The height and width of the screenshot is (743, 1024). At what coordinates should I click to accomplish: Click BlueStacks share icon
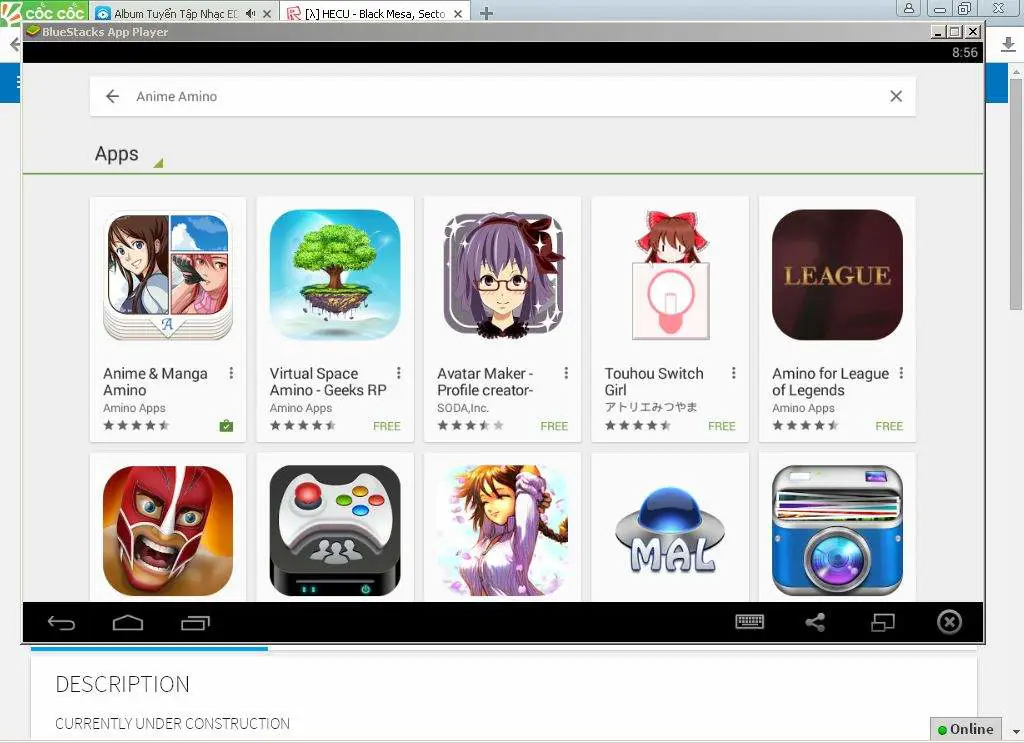point(815,622)
